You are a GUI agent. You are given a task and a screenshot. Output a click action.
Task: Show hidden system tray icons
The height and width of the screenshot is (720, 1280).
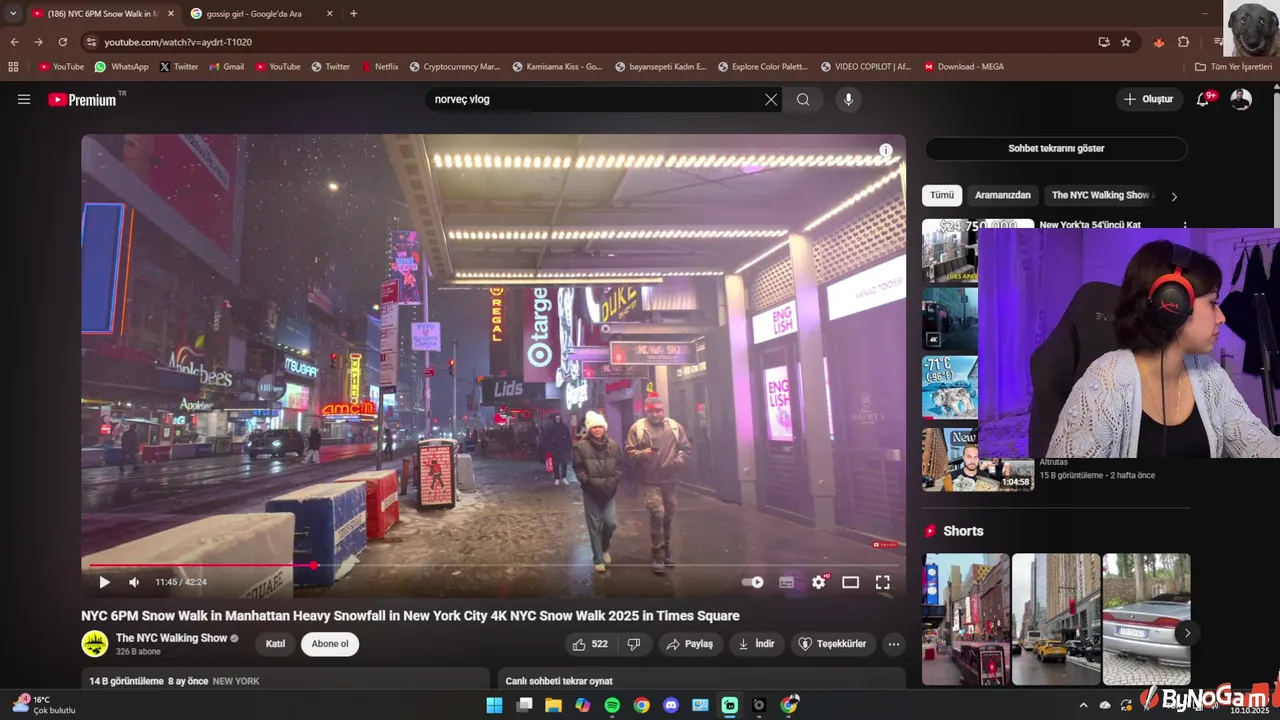pos(1083,705)
